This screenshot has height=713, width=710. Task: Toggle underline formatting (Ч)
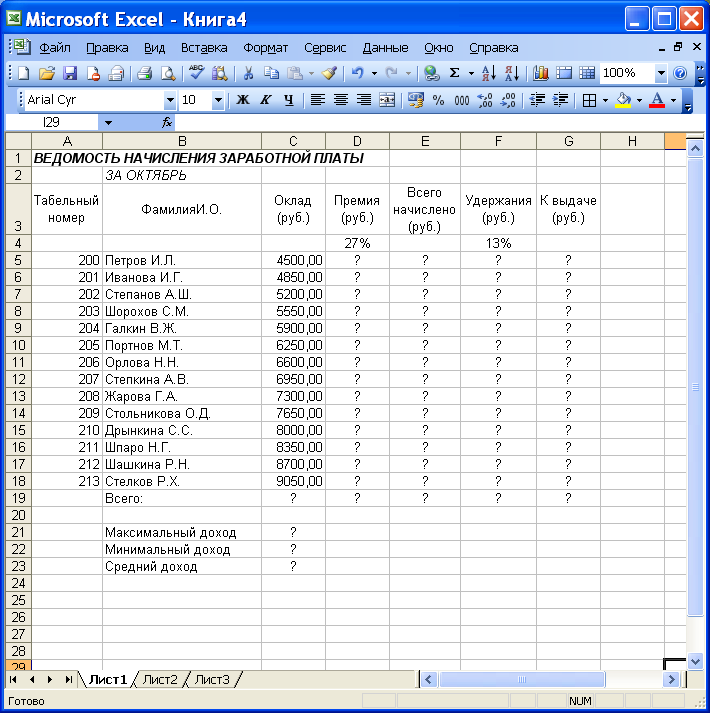[289, 100]
